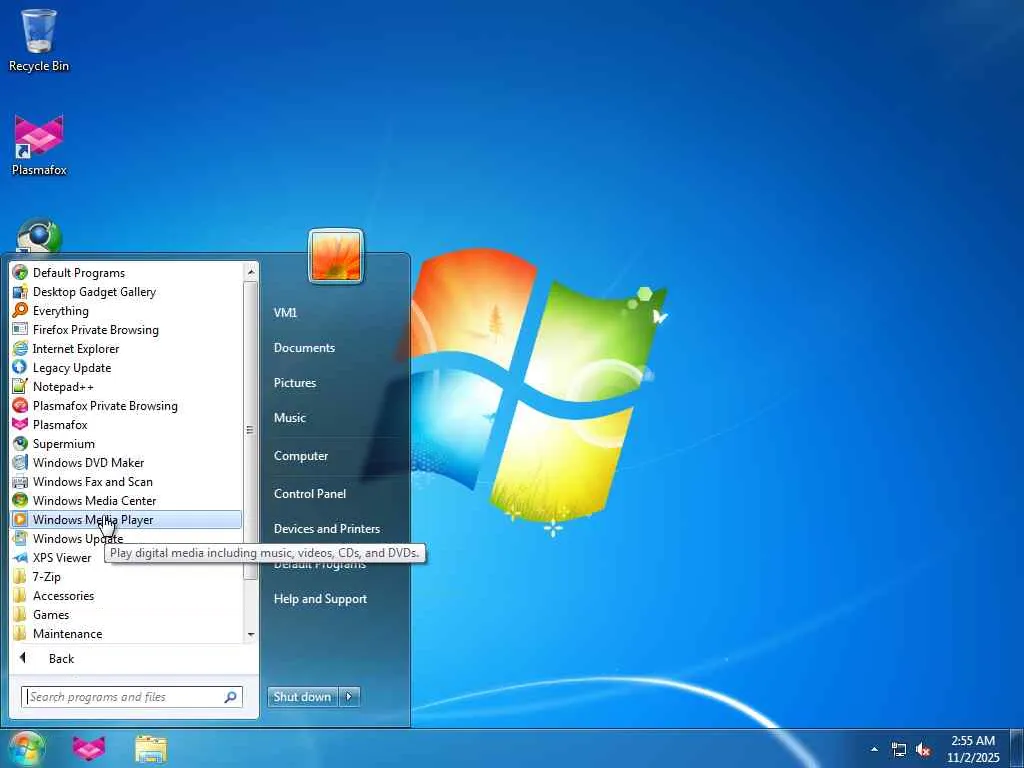
Task: Open Pictures from the Start menu
Action: pos(295,383)
